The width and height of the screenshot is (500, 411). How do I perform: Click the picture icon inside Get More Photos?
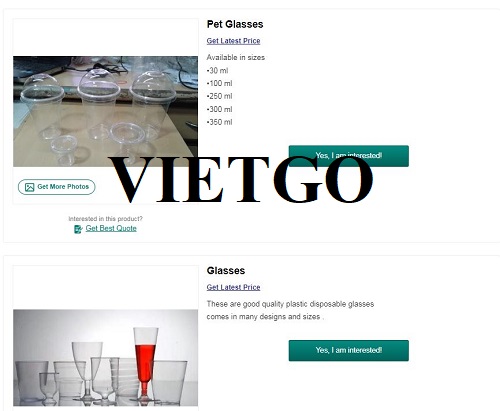(29, 187)
